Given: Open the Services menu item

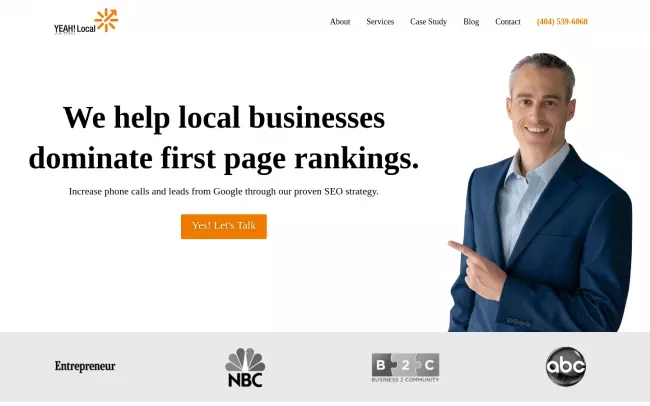Looking at the screenshot, I should (x=380, y=22).
